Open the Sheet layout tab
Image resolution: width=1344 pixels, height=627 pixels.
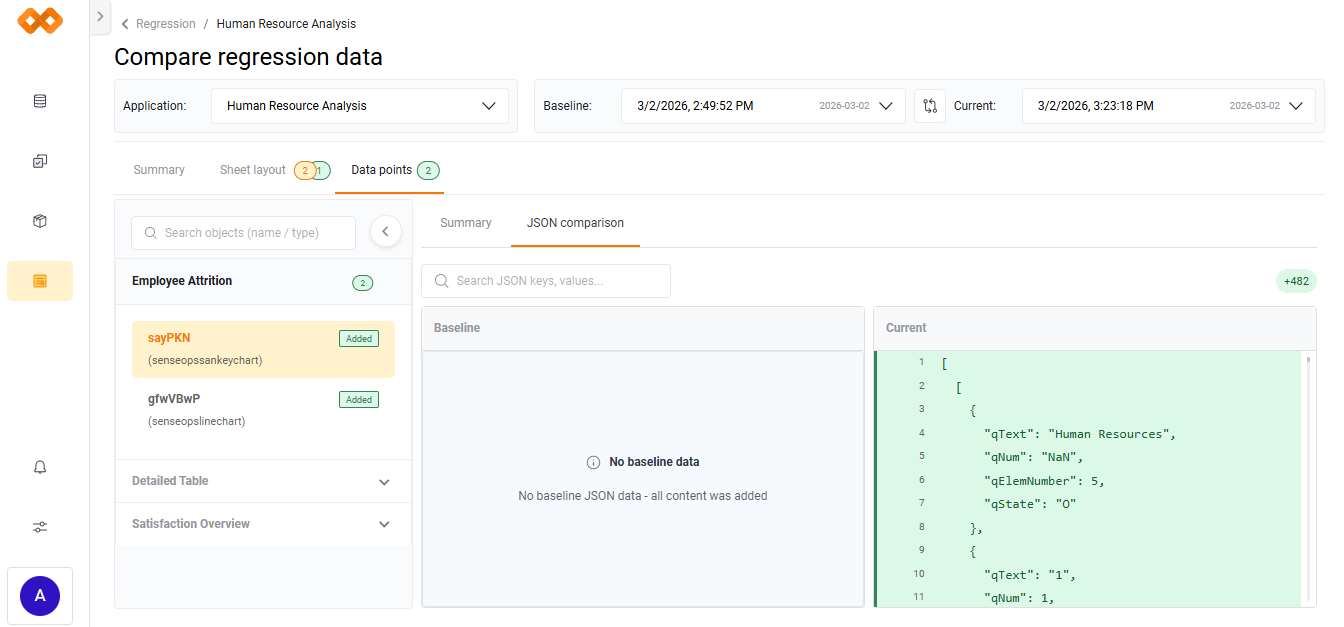pyautogui.click(x=253, y=170)
